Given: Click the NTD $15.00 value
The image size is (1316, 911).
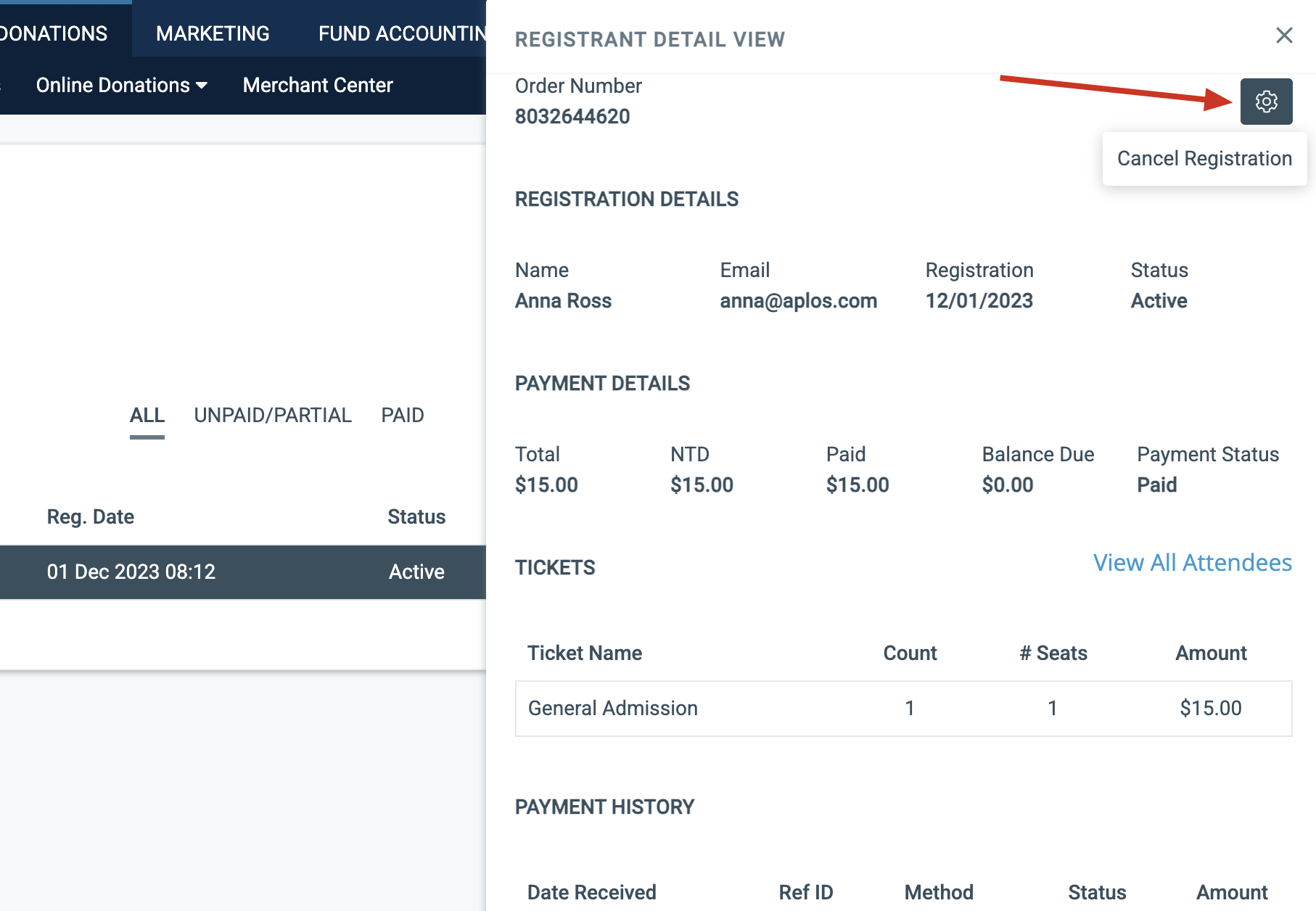Looking at the screenshot, I should 702,485.
